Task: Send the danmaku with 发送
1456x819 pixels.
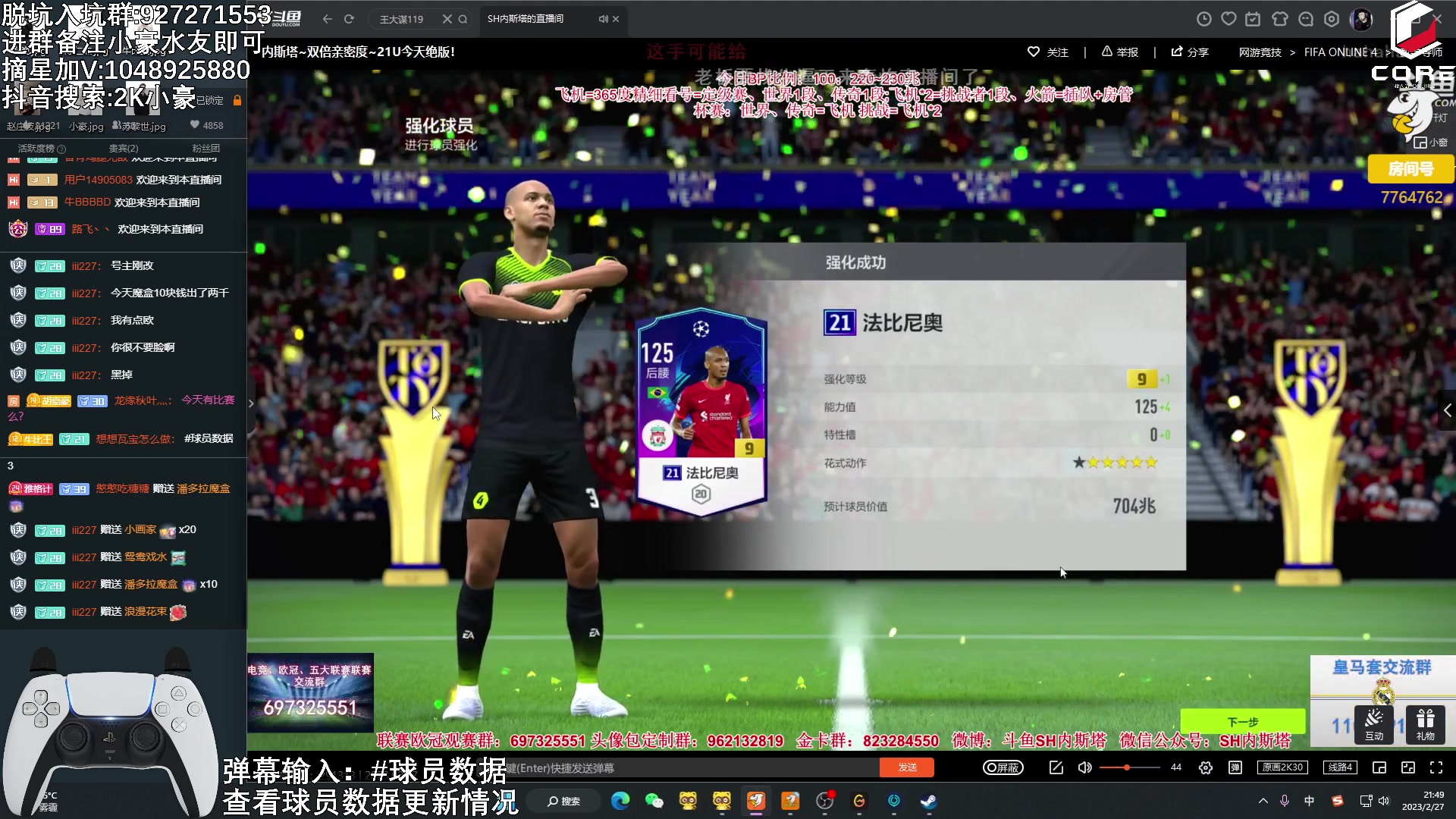Action: coord(907,767)
